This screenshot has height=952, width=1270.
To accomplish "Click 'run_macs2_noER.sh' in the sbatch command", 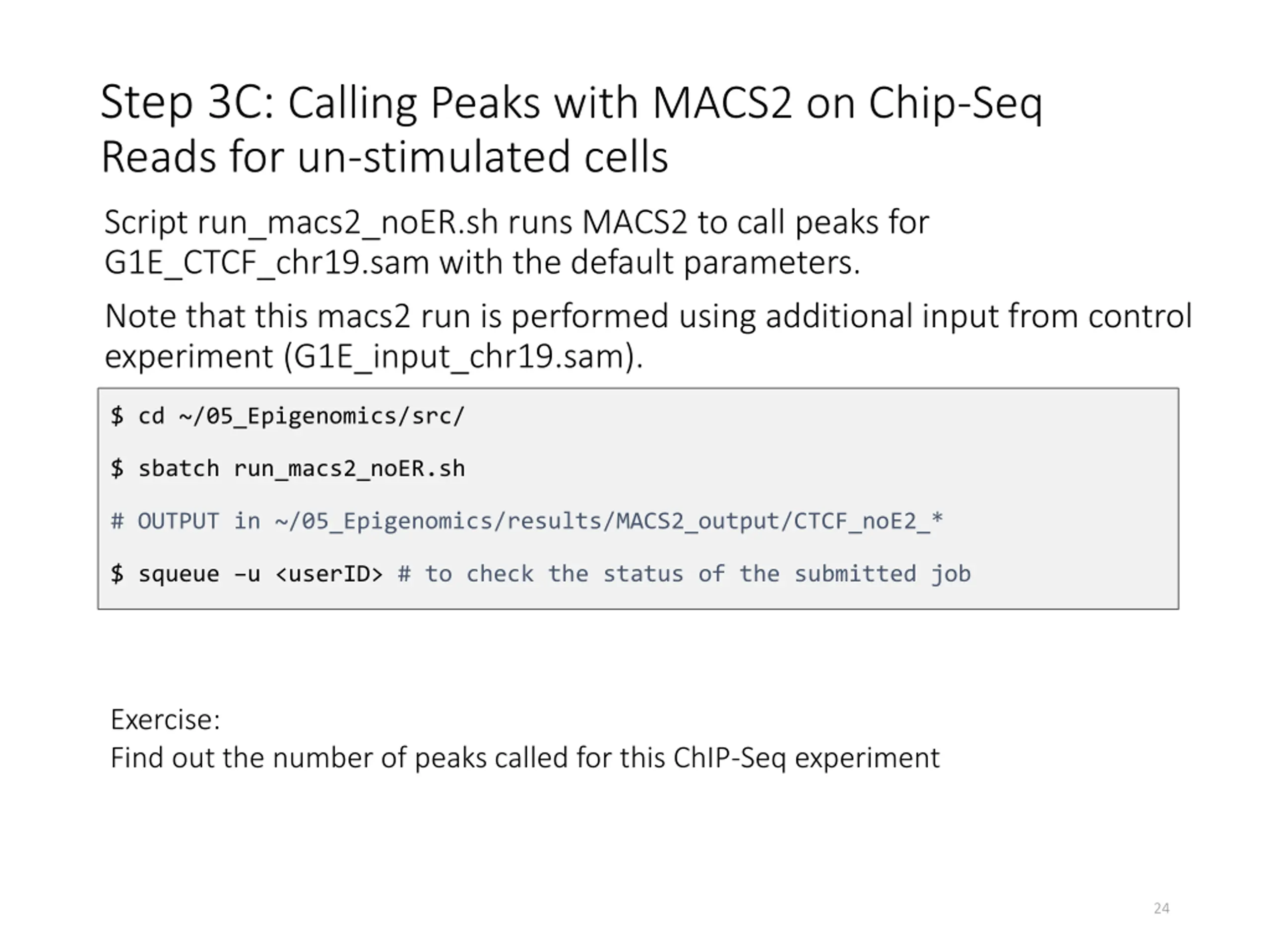I will 349,469.
